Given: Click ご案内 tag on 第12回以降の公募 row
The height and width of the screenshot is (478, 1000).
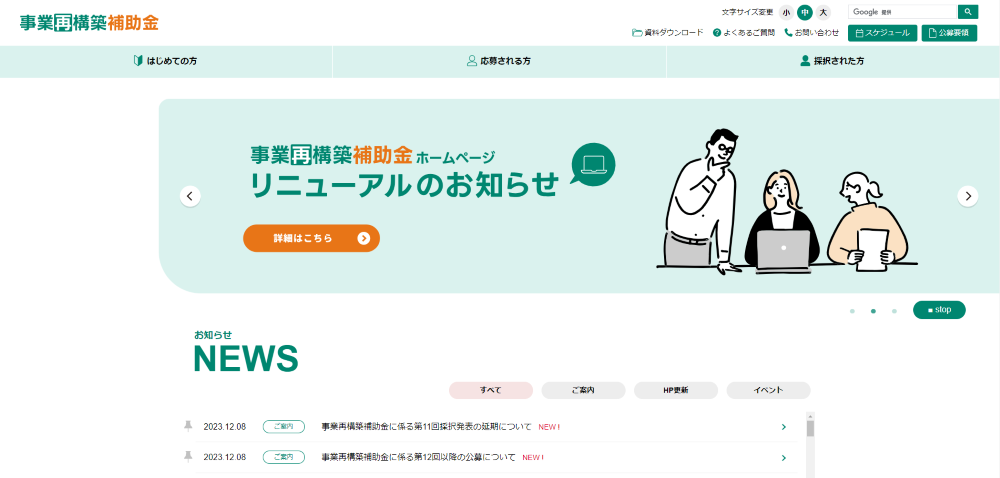Looking at the screenshot, I should click(283, 458).
